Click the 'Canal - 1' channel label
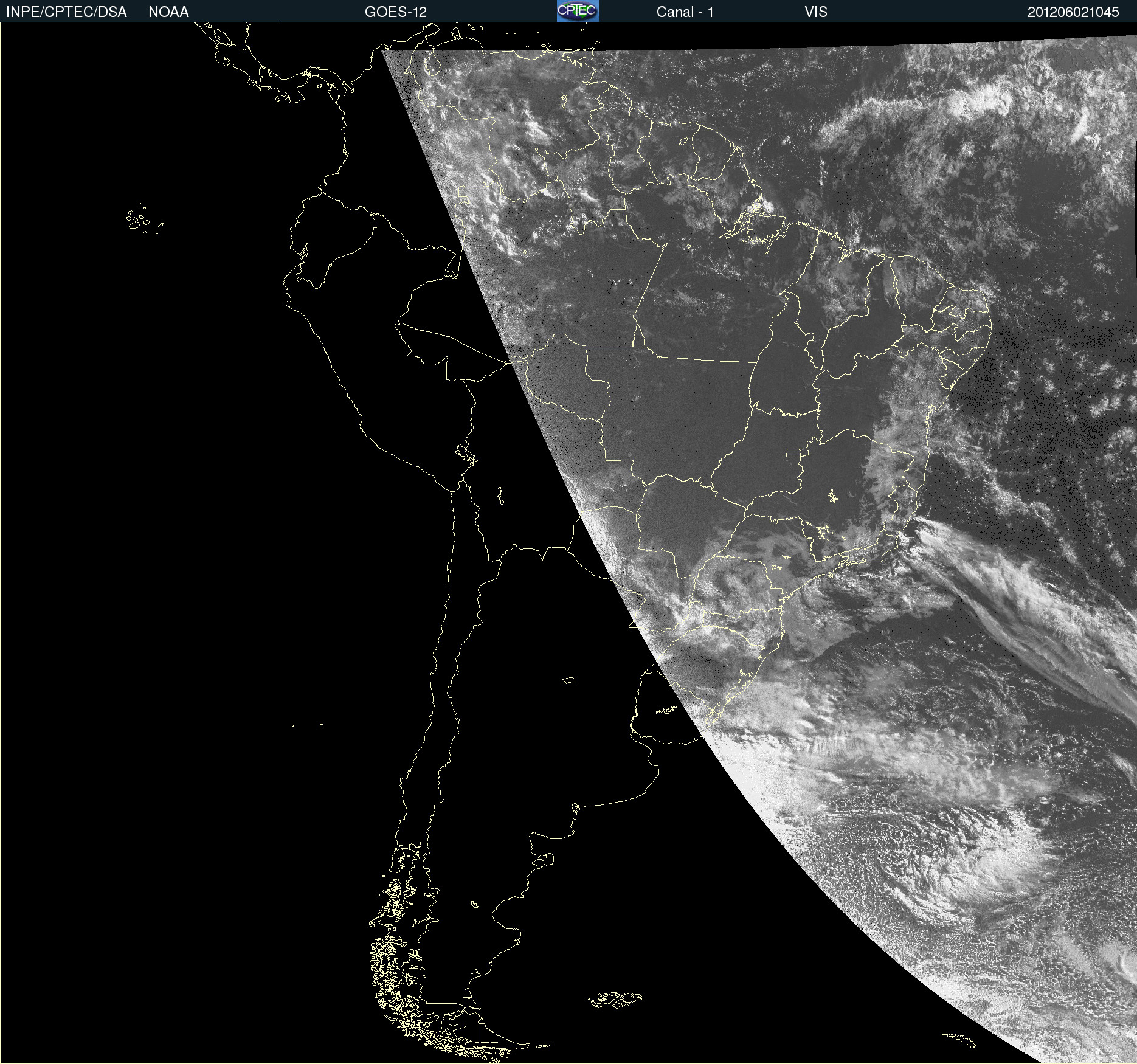This screenshot has width=1137, height=1064. pos(685,12)
